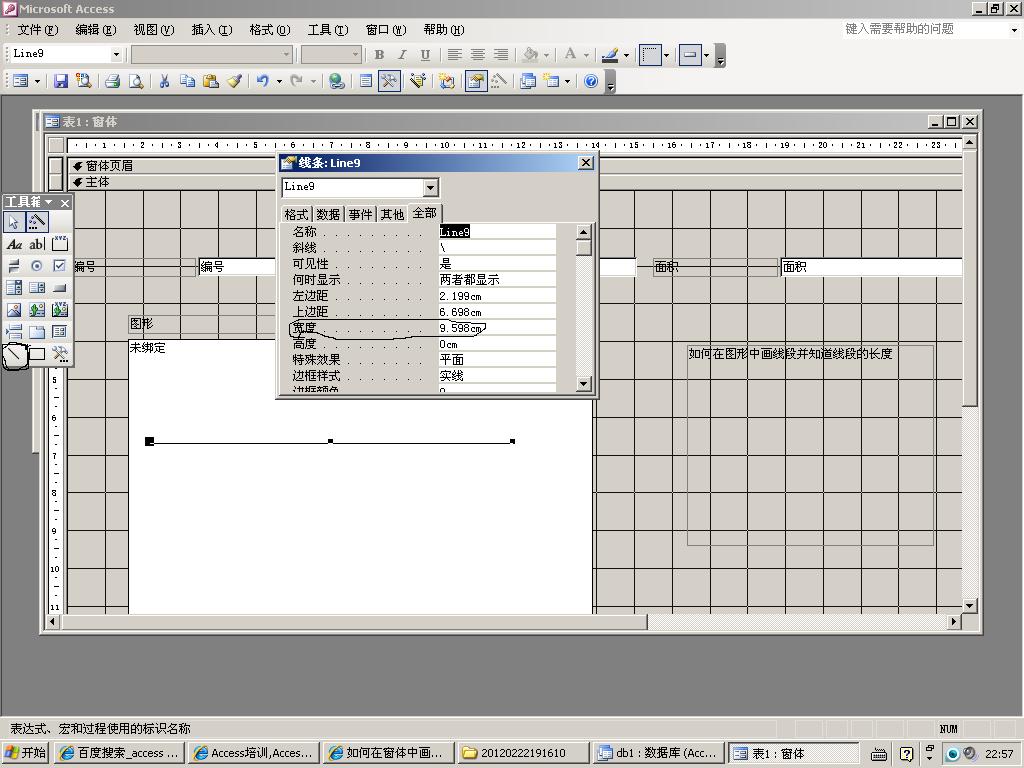Screen dimensions: 1024x768
Task: Click the Paste clipboard icon
Action: click(x=210, y=81)
